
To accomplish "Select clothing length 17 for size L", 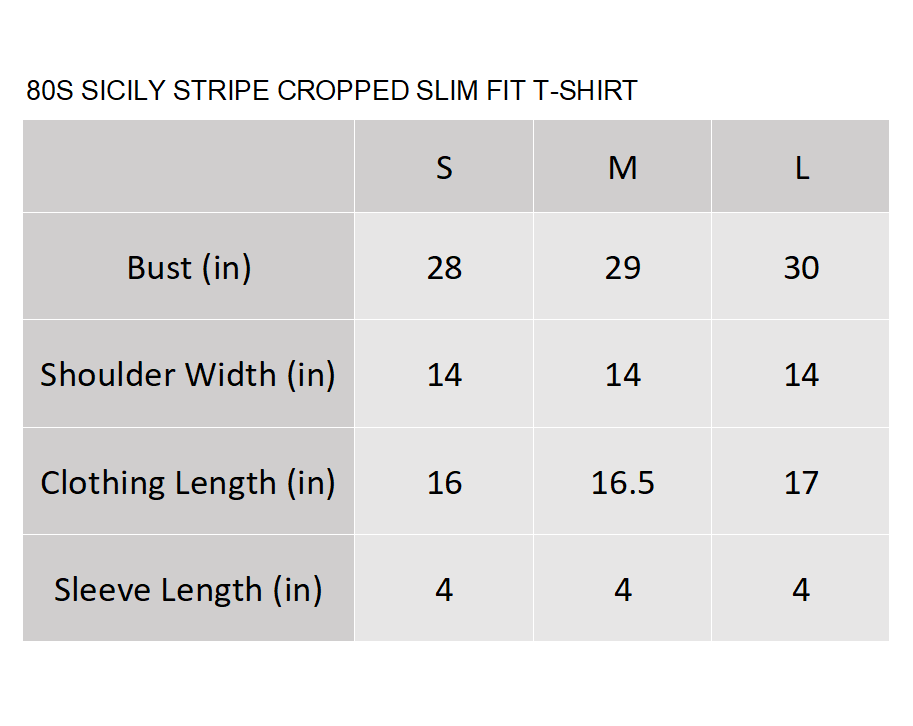I will pos(801,481).
